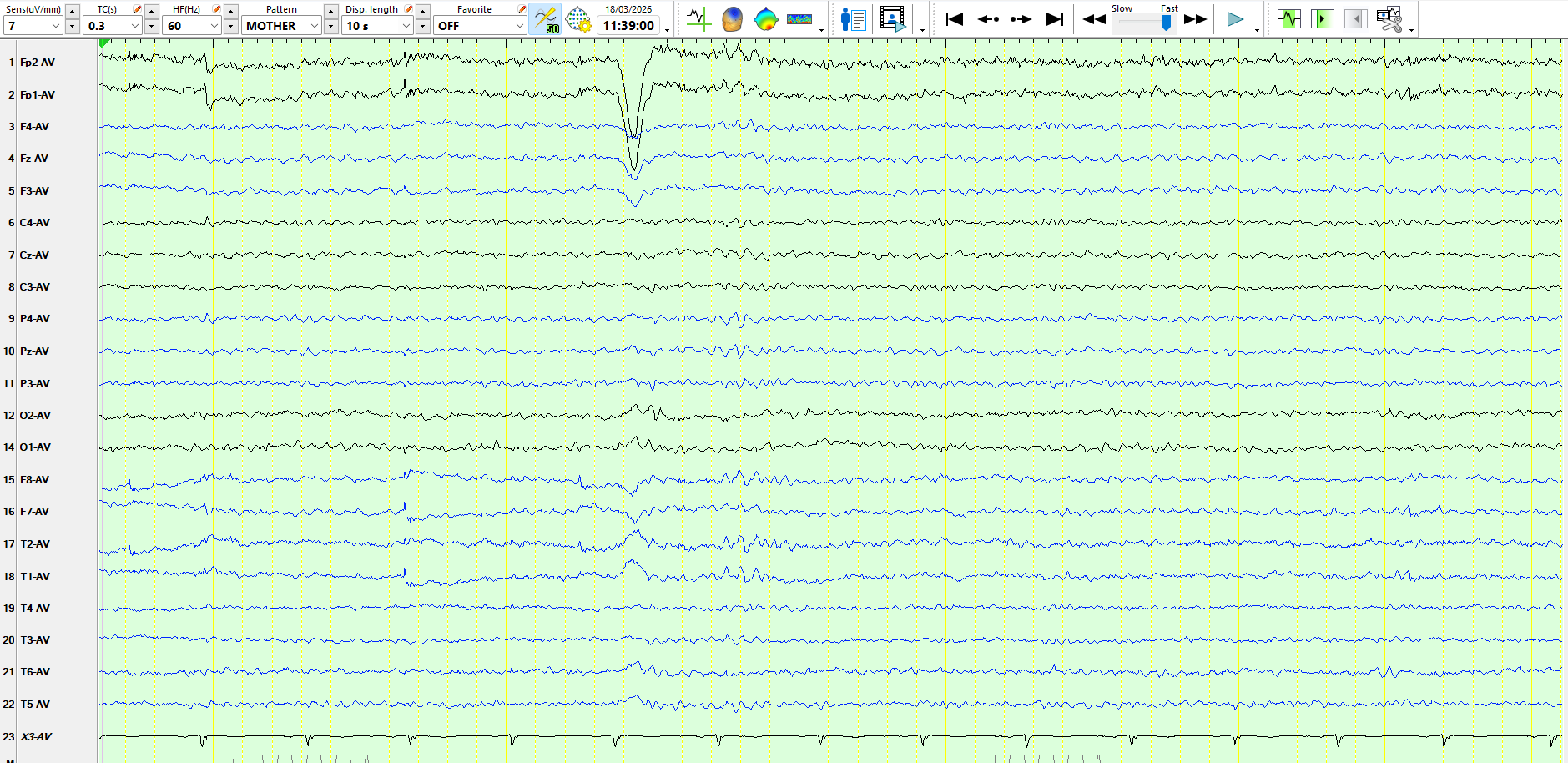This screenshot has height=763, width=1568.
Task: Jump to the end of the recording
Action: tap(1055, 19)
